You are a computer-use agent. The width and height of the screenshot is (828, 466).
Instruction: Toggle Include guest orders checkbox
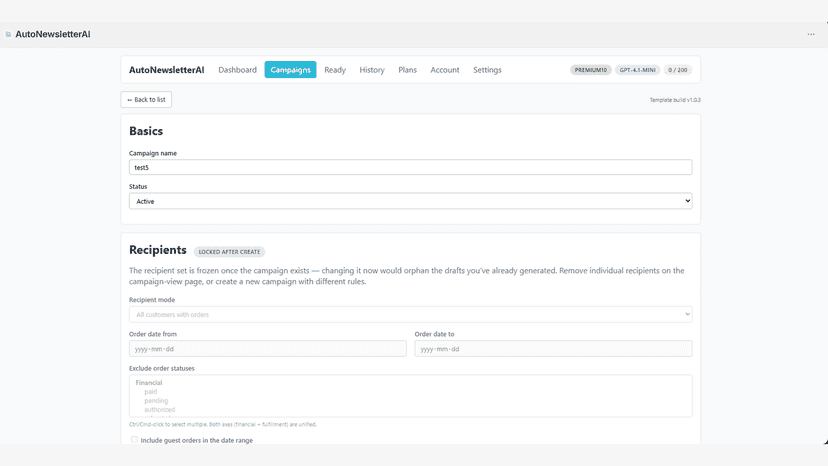click(x=134, y=440)
